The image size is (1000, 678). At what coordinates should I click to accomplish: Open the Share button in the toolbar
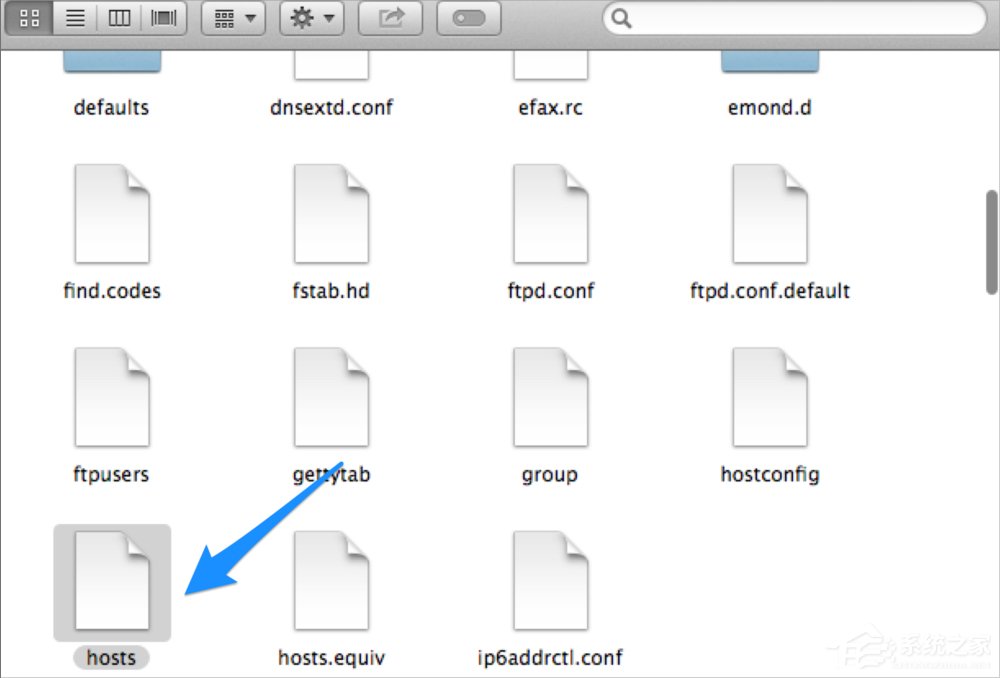[x=390, y=17]
